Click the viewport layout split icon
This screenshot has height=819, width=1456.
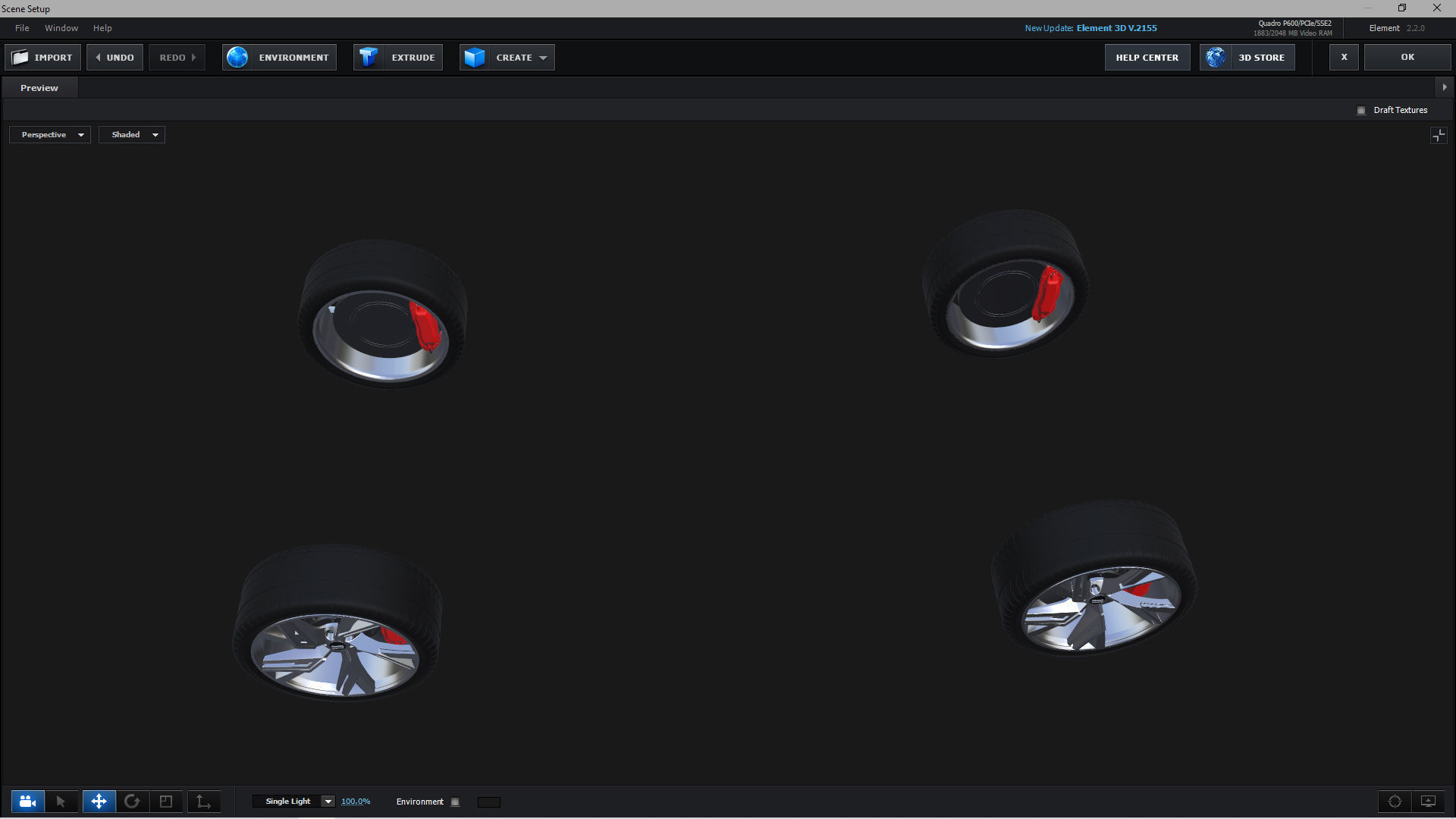(1439, 136)
